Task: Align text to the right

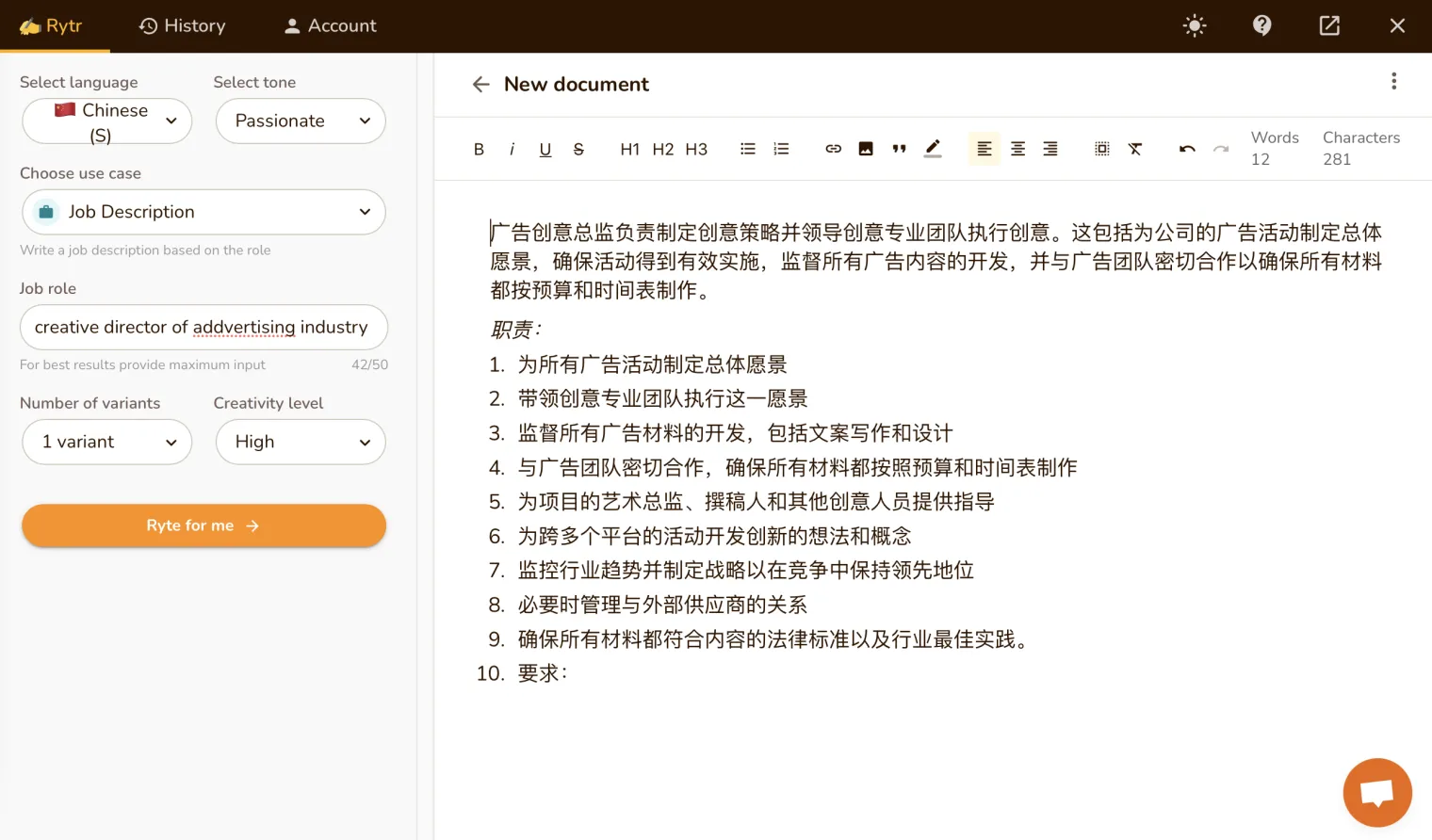Action: [1050, 149]
